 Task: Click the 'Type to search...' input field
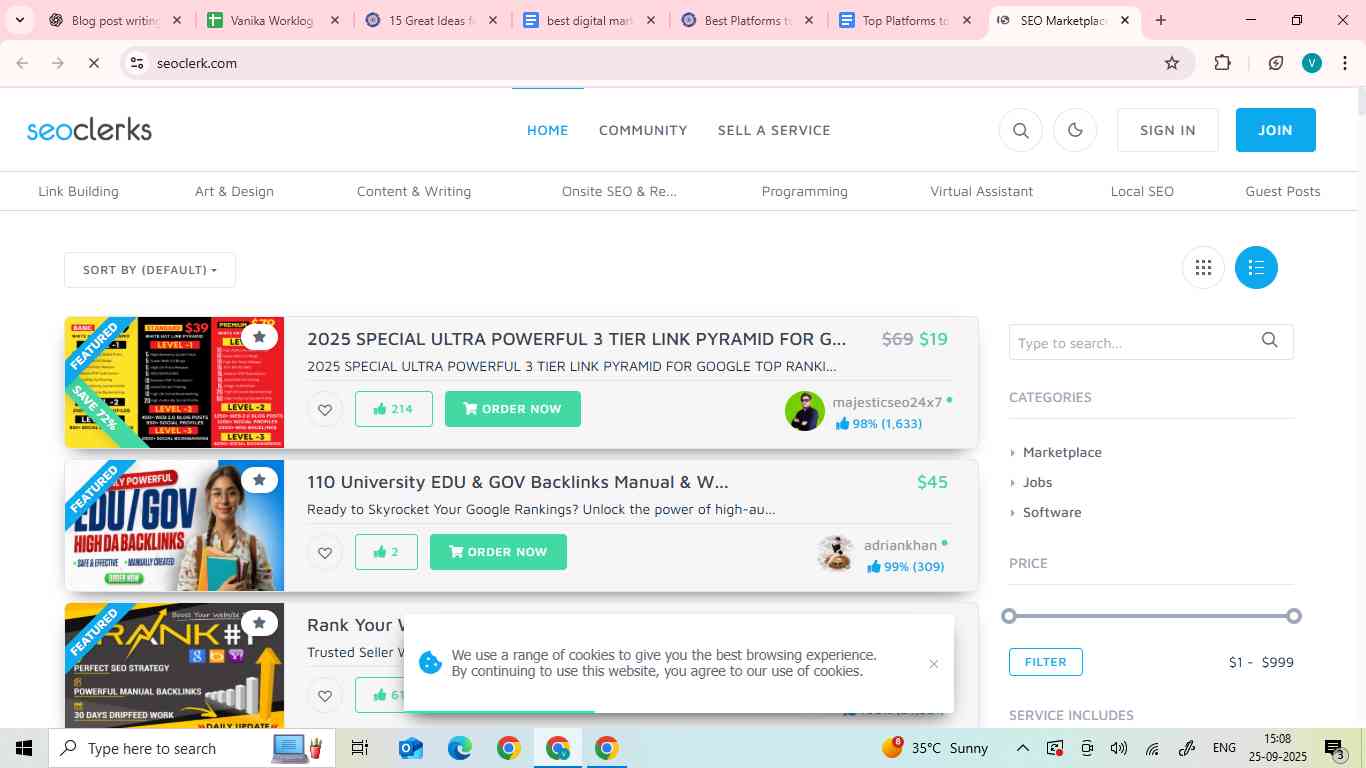(1120, 342)
